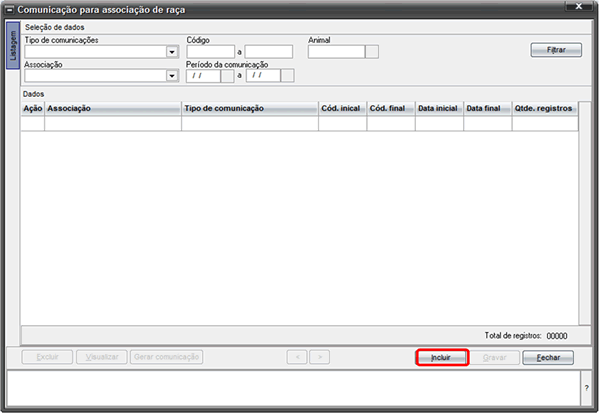Screen dimensions: 600x414
Task: Open the window system menu icon
Action: pyautogui.click(x=11, y=10)
